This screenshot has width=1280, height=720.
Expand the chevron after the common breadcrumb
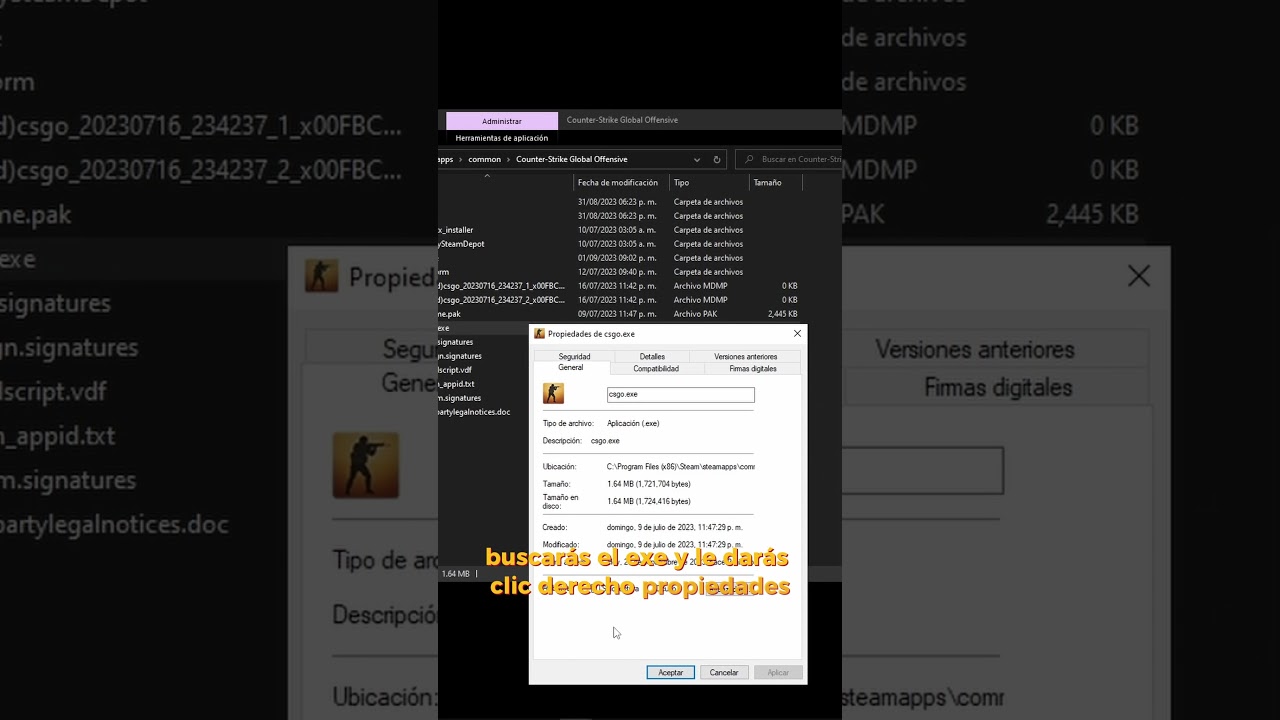508,159
